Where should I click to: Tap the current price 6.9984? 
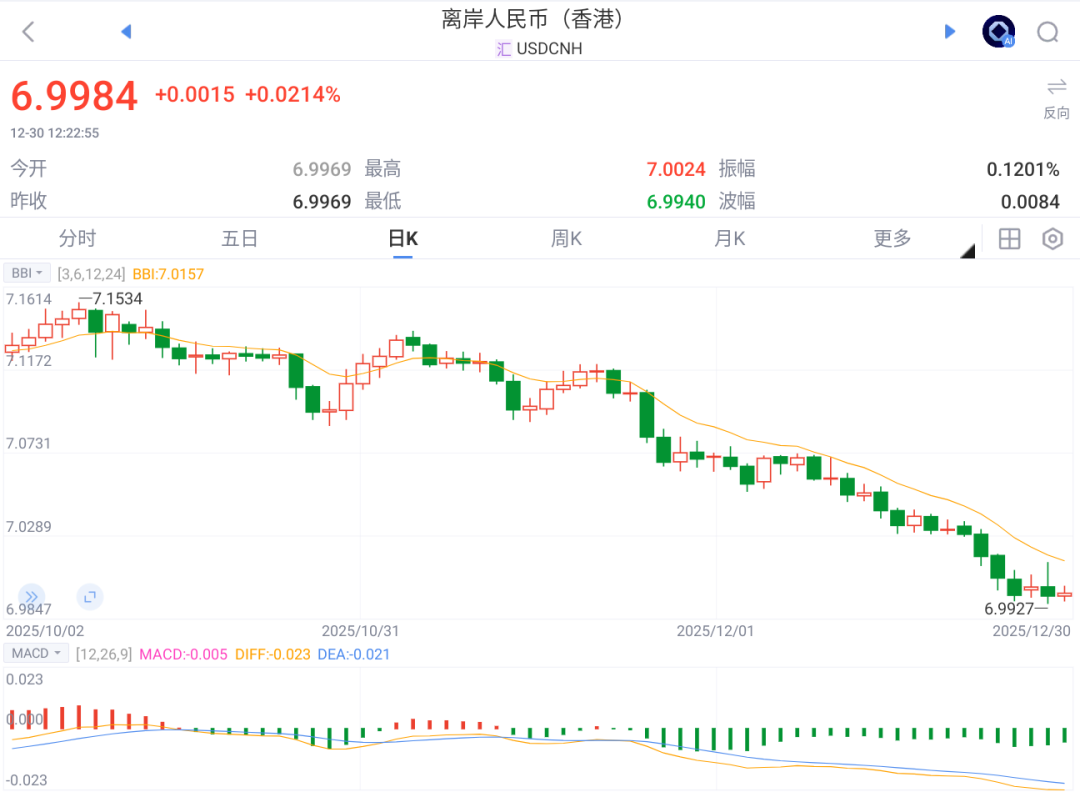point(74,96)
